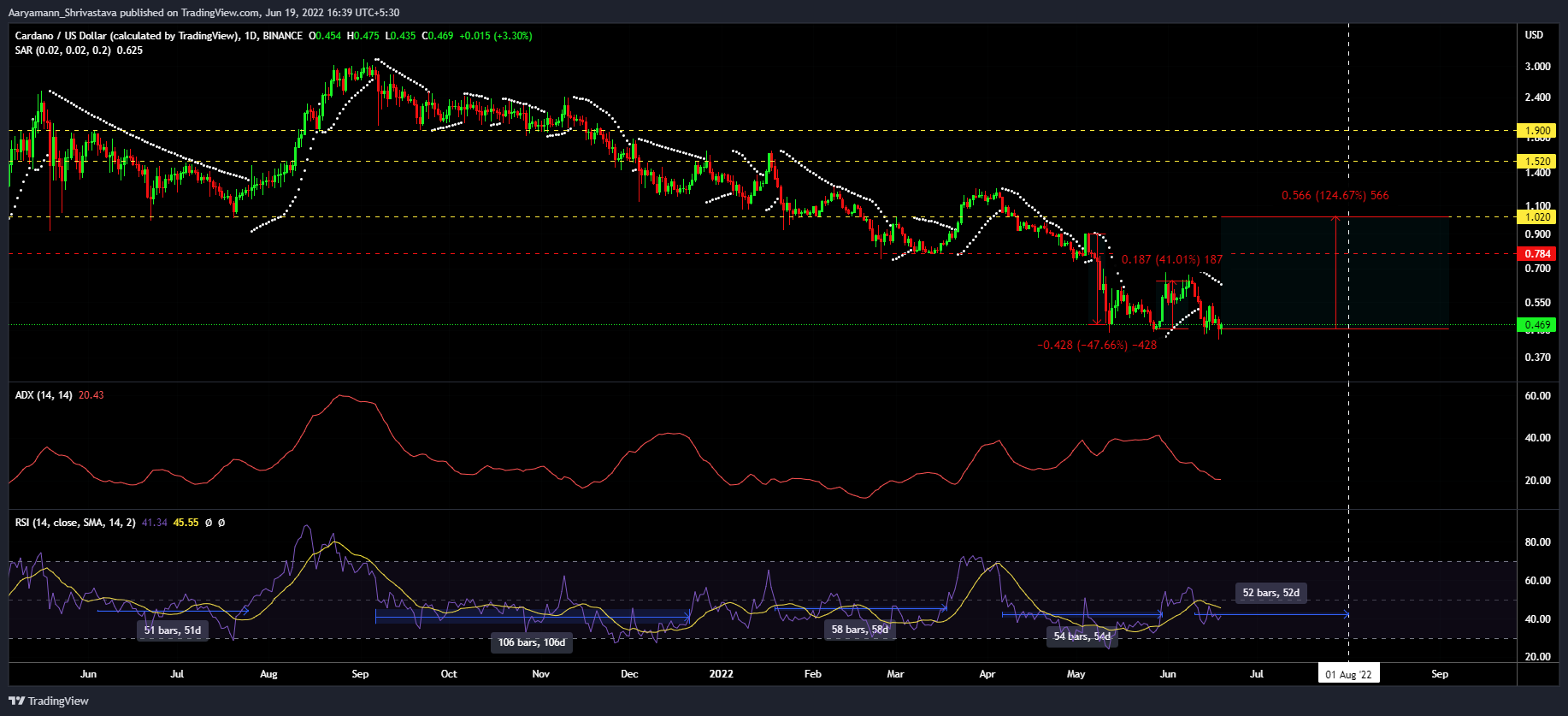This screenshot has height=716, width=1568.
Task: Click the 60.00 level on ADX axis
Action: [1537, 396]
